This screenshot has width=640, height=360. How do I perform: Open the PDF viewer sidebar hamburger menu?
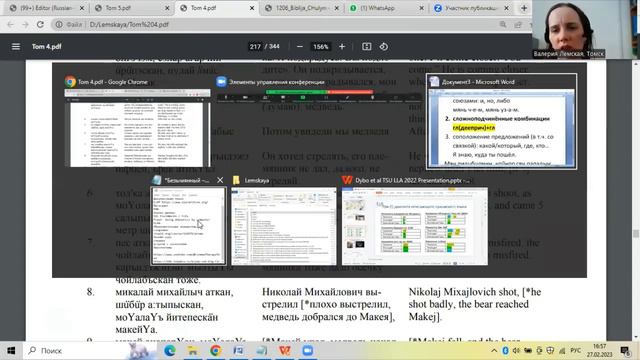(x=16, y=47)
